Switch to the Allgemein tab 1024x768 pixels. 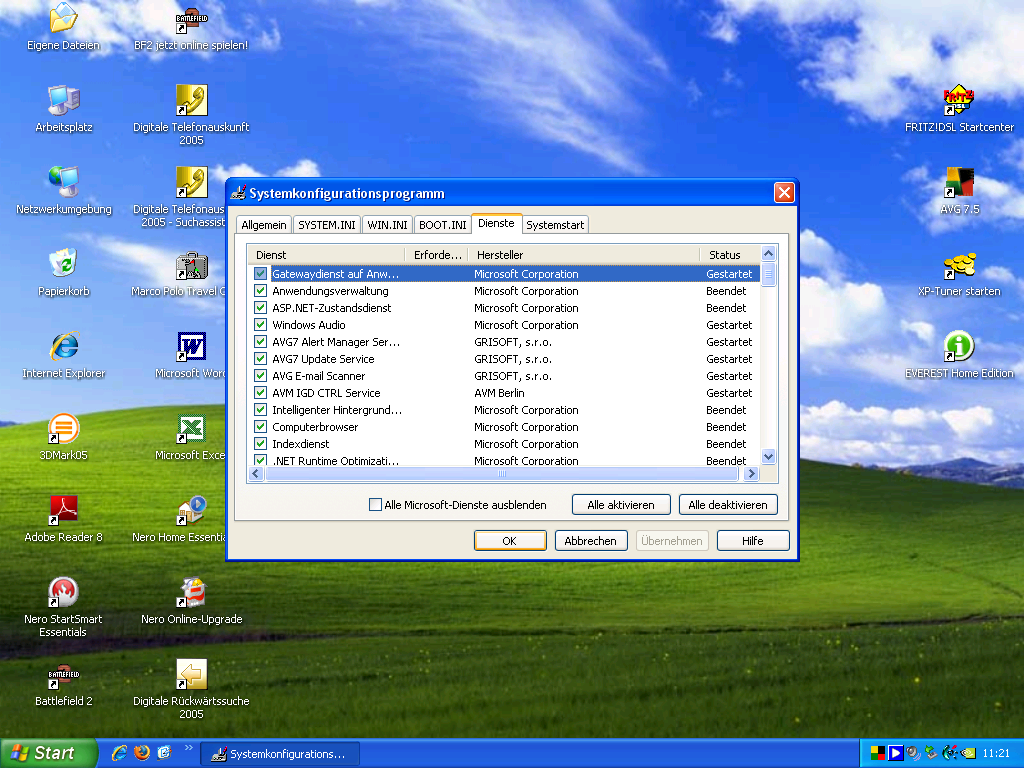pos(264,225)
